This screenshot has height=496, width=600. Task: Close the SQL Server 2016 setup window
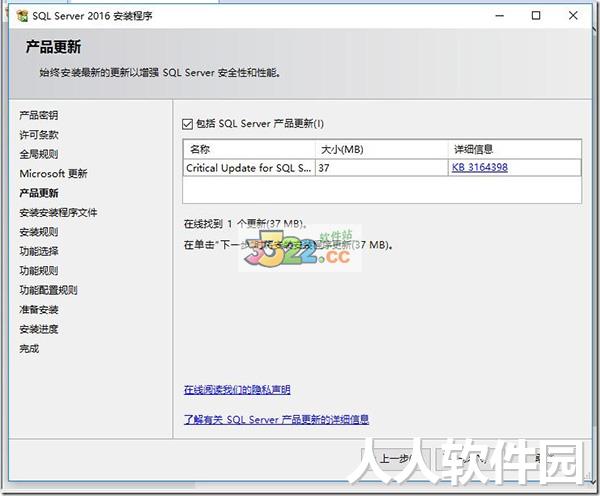pos(573,16)
